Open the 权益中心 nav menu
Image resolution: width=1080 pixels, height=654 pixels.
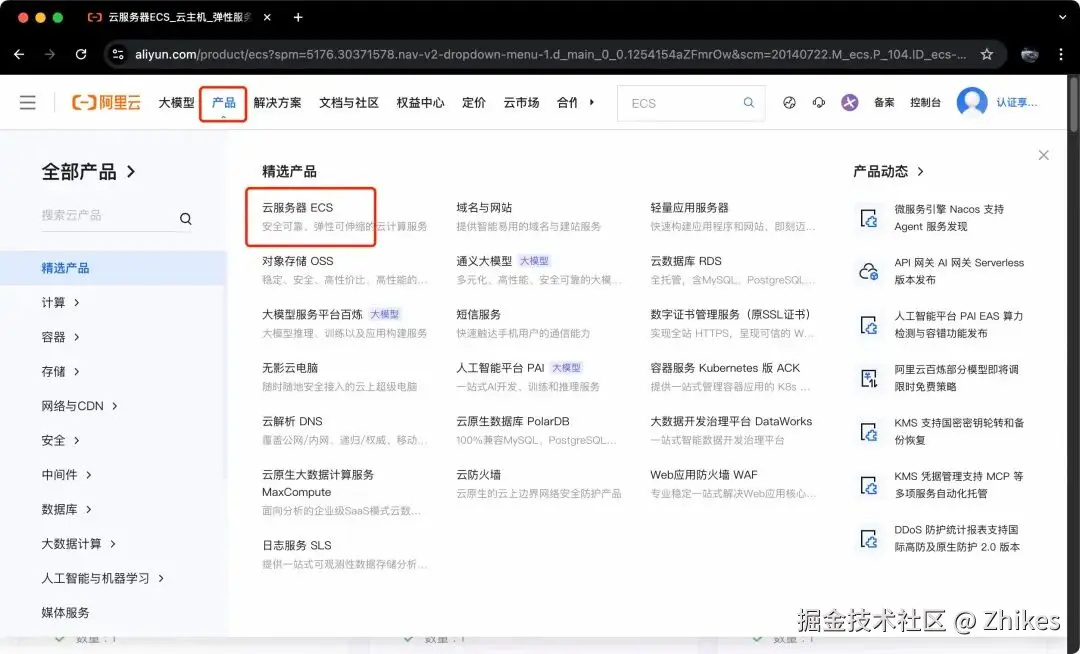coord(420,103)
